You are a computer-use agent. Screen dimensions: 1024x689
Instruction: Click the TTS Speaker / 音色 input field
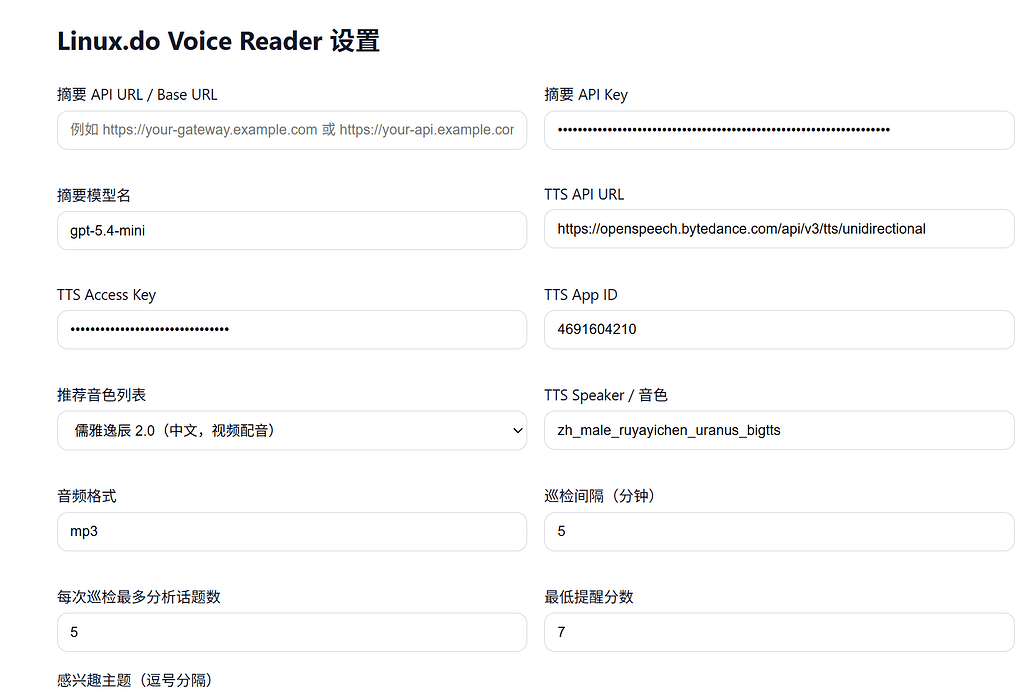779,430
